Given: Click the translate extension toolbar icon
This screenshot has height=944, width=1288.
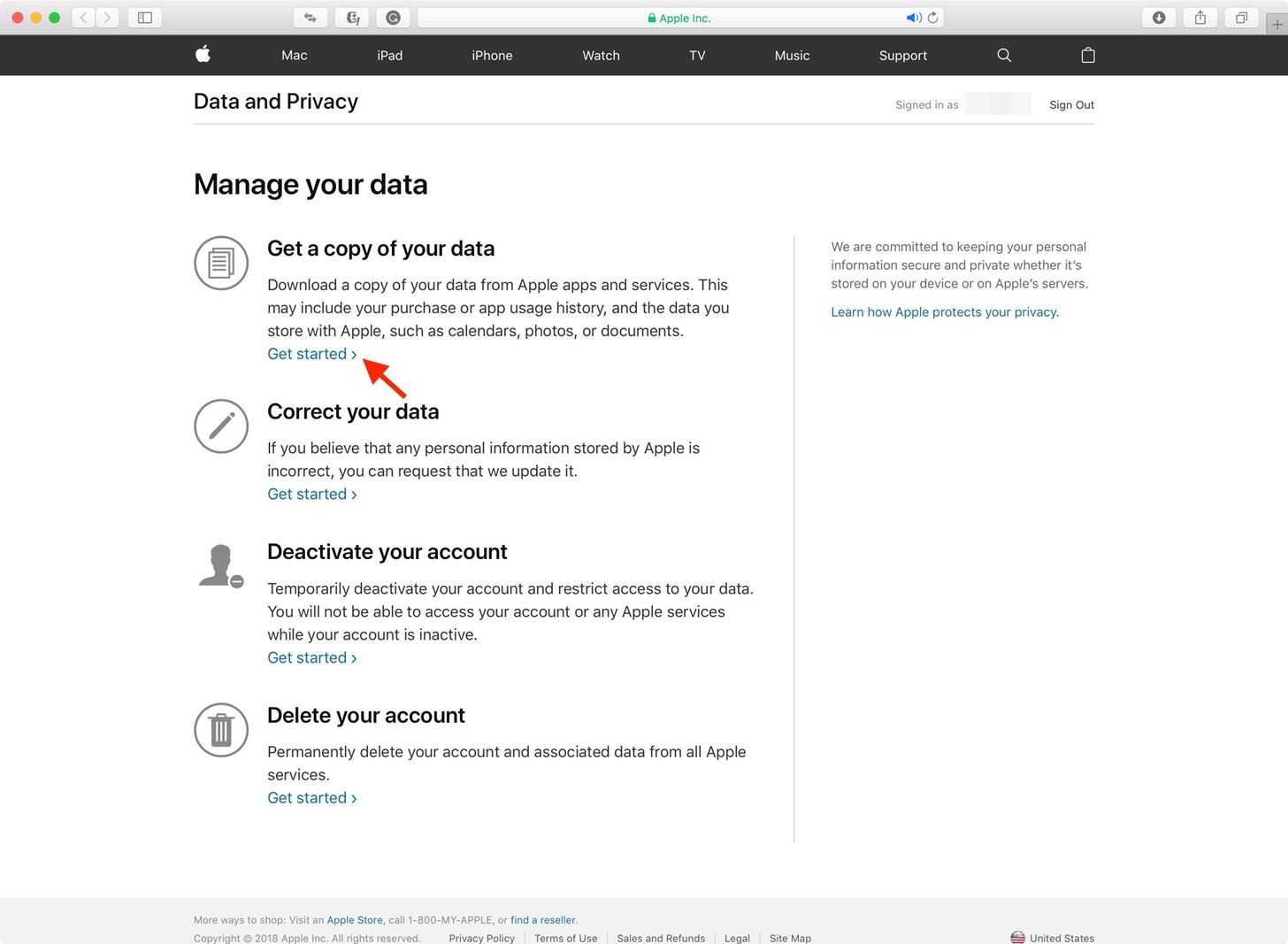Looking at the screenshot, I should [352, 17].
